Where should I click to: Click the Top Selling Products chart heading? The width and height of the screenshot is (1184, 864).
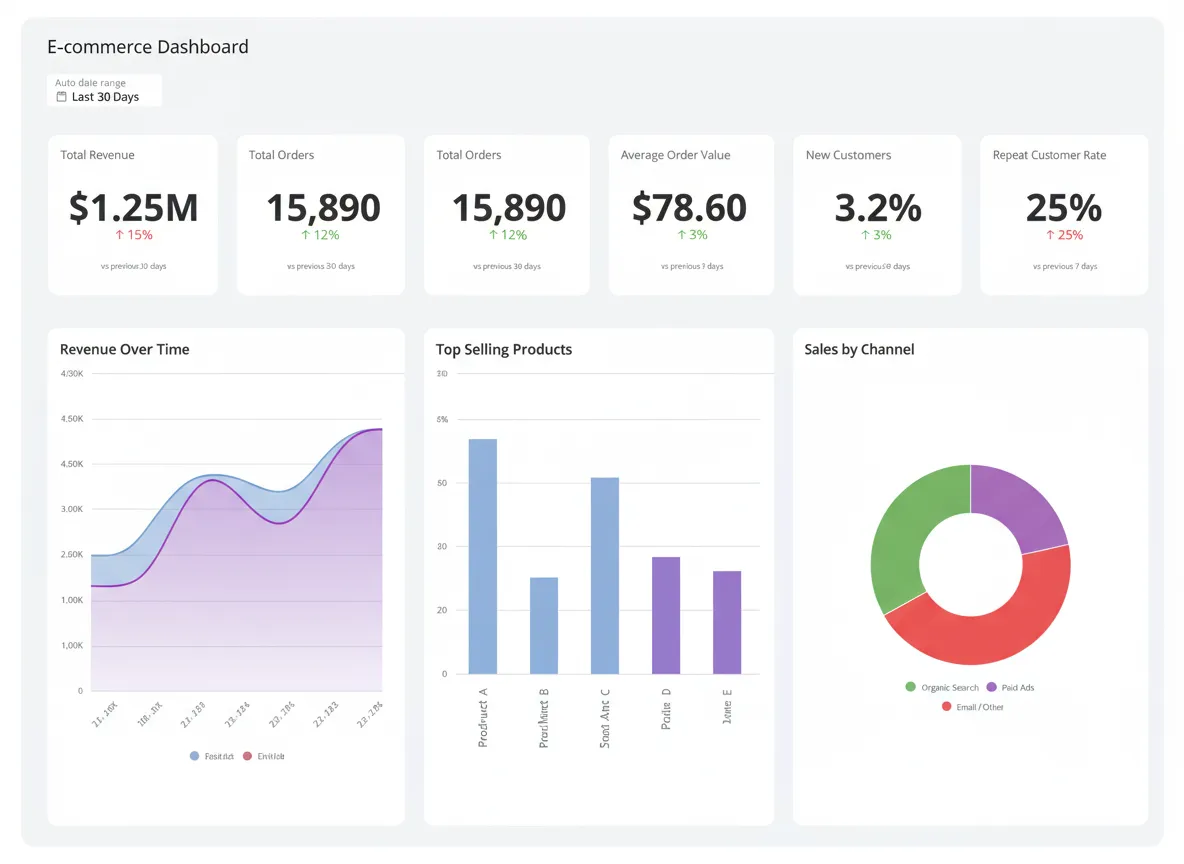[503, 349]
